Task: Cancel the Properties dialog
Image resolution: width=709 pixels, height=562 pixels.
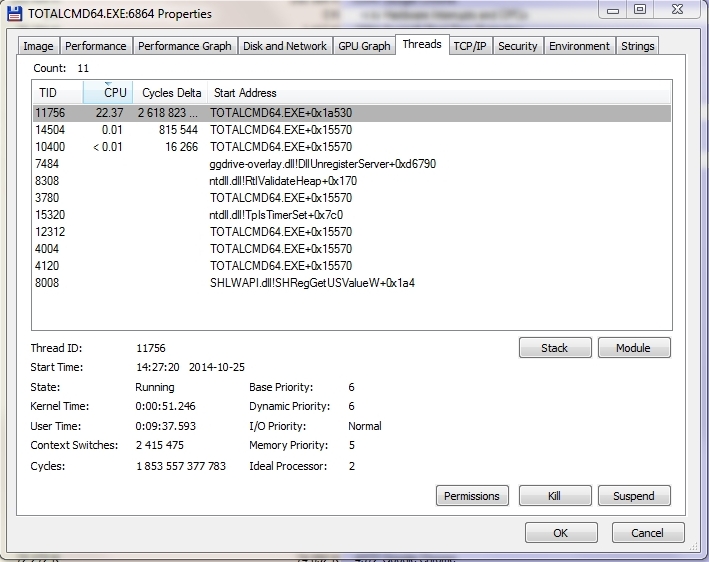Action: click(x=648, y=533)
